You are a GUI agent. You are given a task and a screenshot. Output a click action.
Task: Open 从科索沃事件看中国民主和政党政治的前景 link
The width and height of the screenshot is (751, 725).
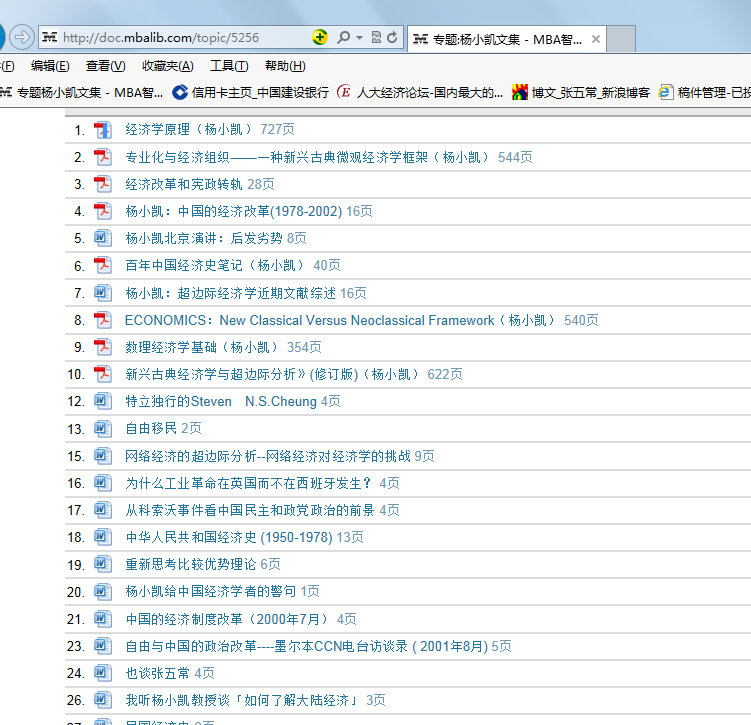pyautogui.click(x=250, y=510)
